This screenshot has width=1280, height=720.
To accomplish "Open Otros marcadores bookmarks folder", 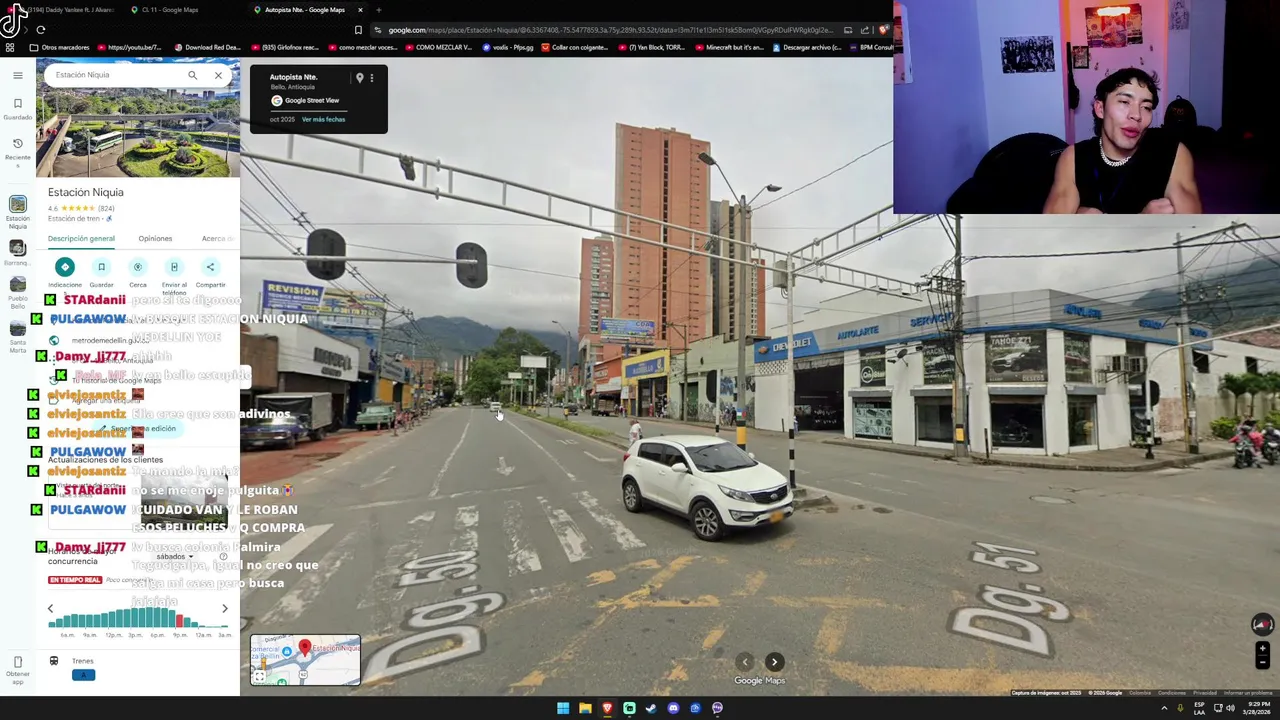I will (60, 47).
